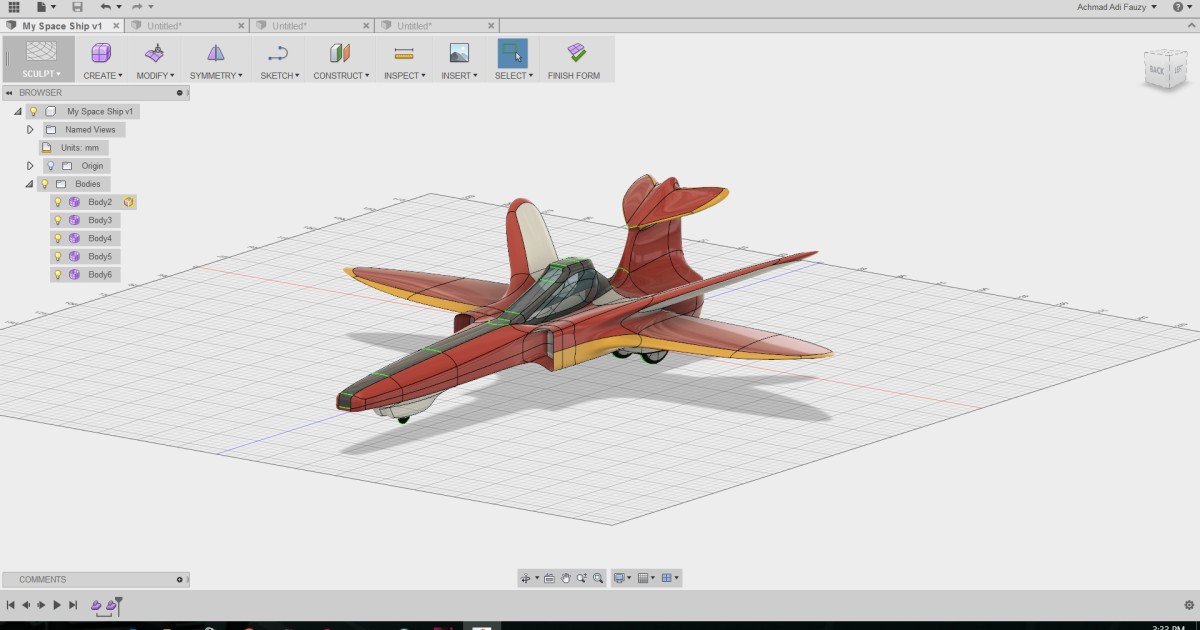Image resolution: width=1200 pixels, height=630 pixels.
Task: Hide Body4 using its light bulb
Action: (x=58, y=238)
